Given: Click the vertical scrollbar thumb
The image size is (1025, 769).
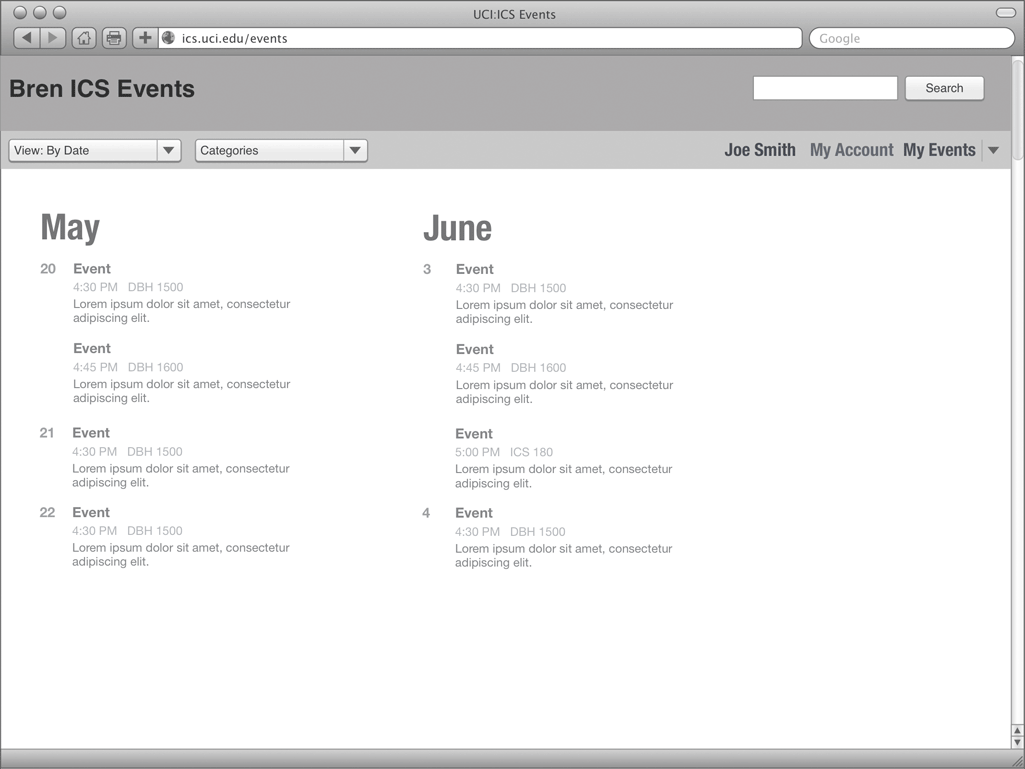Looking at the screenshot, I should point(1018,109).
